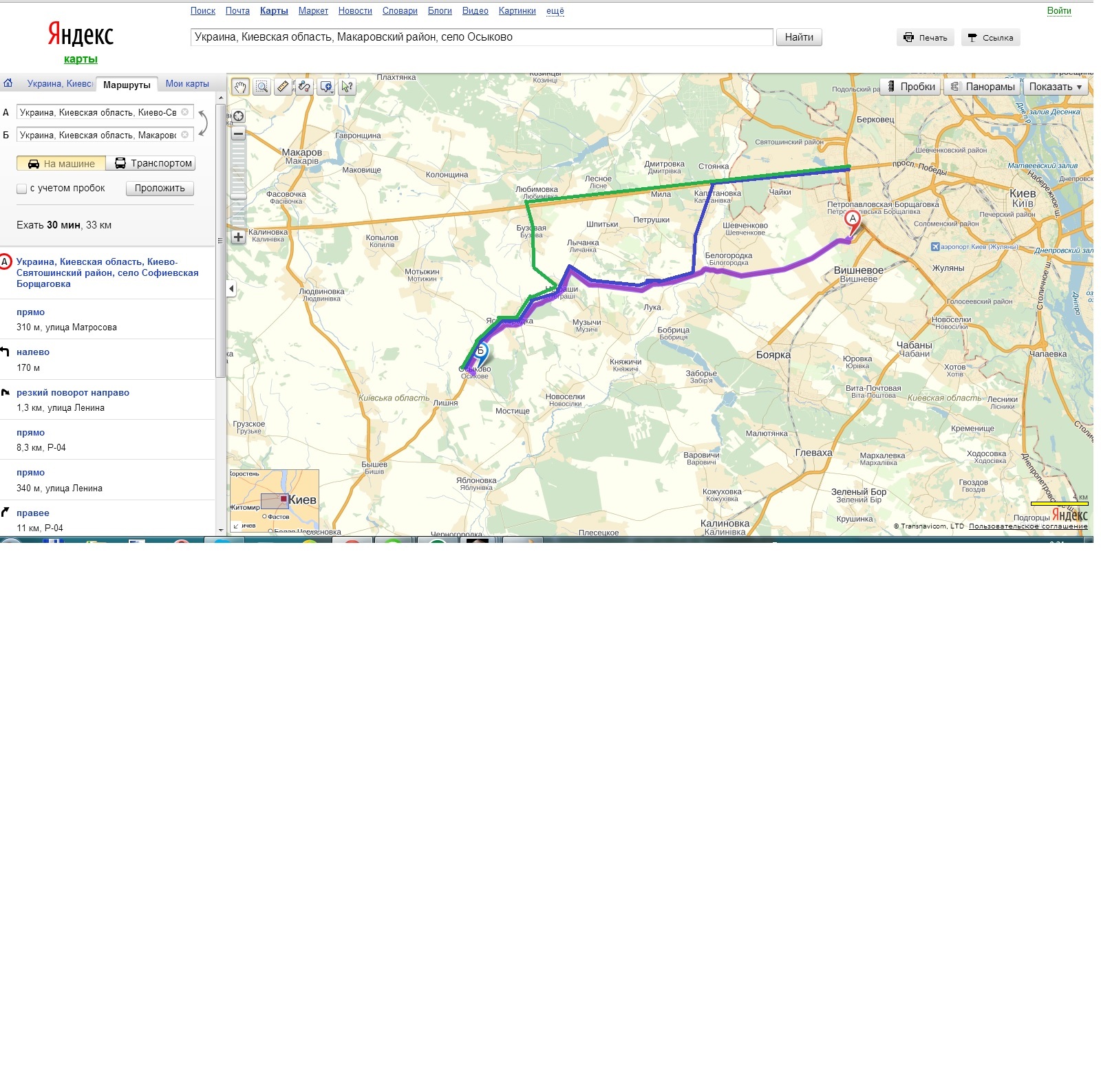This screenshot has height=1092, width=1101.
Task: Click the Войти login link
Action: click(1059, 11)
